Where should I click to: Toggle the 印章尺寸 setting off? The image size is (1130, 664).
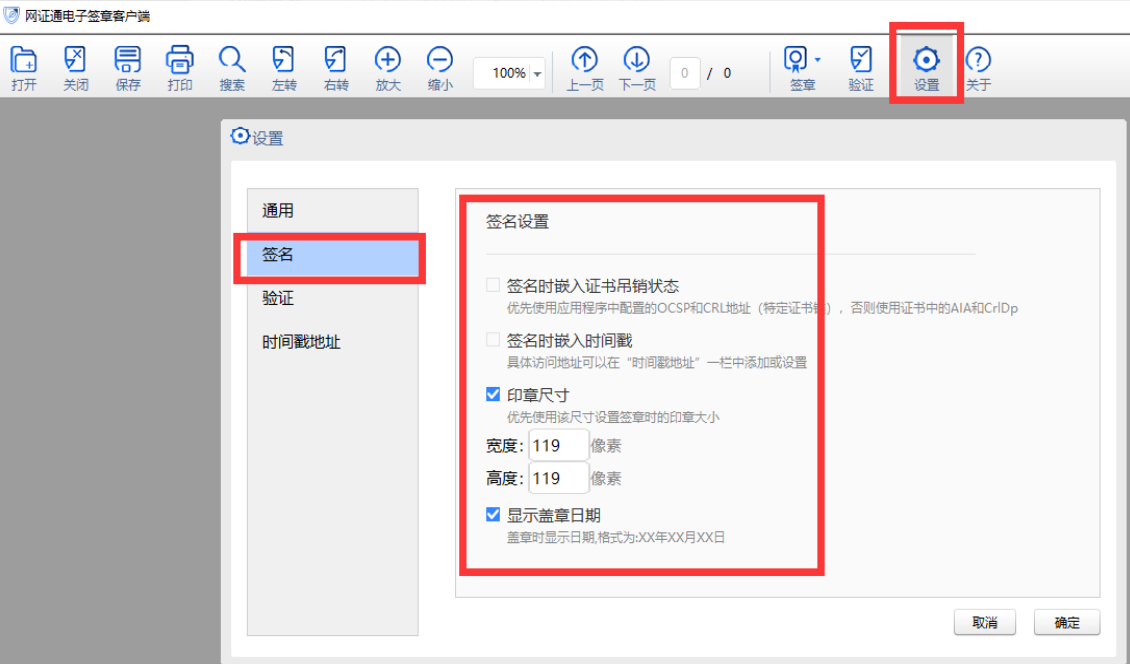click(x=492, y=393)
